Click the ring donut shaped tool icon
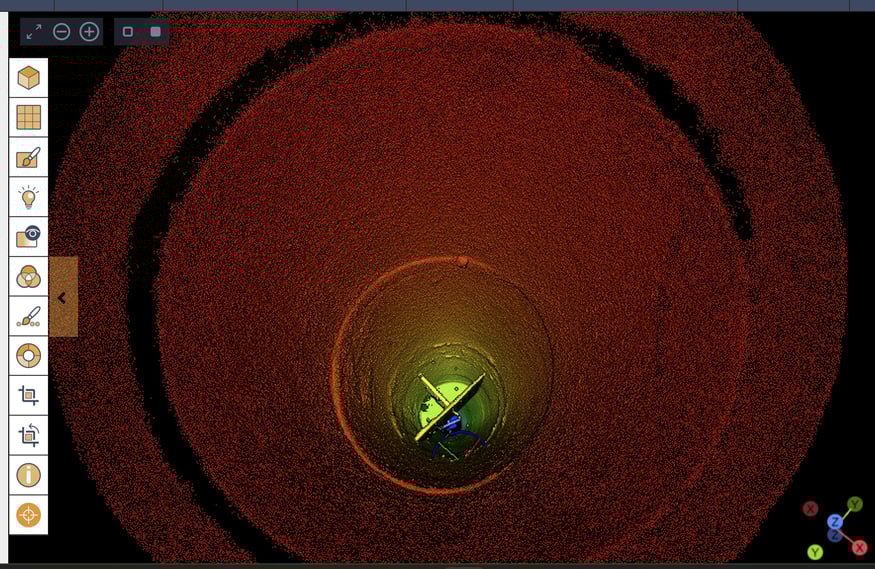 click(x=28, y=356)
